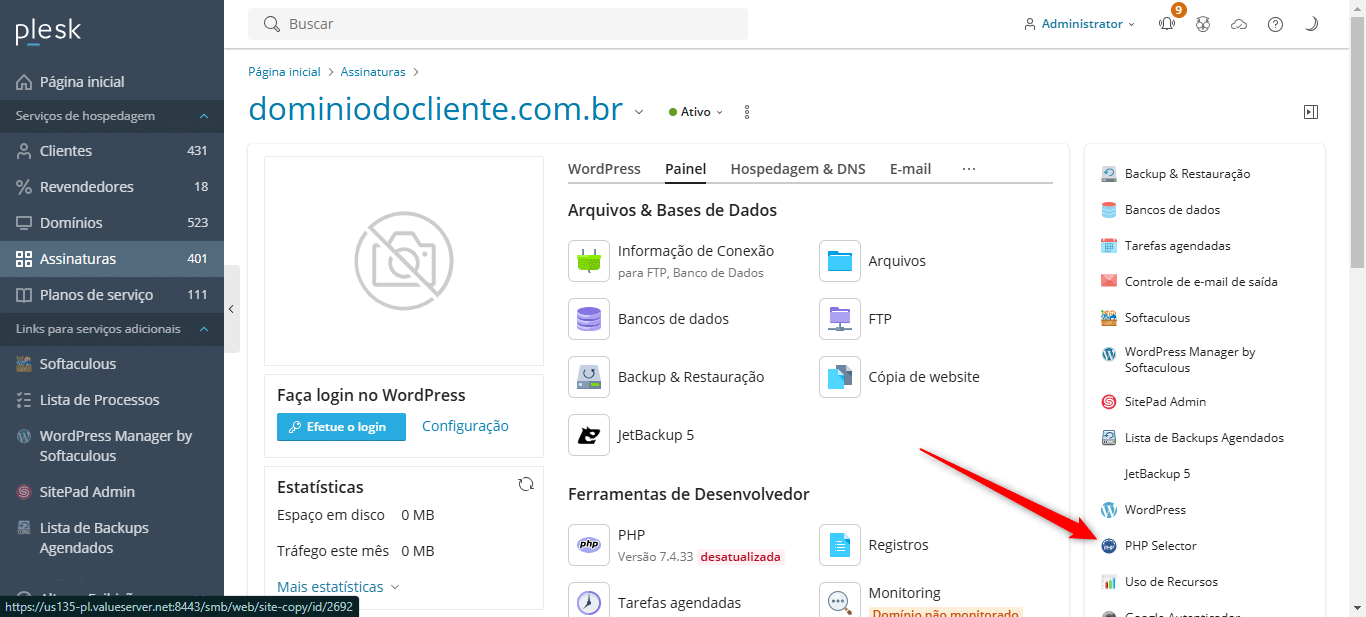Open Planos de serviço in sidebar
This screenshot has width=1366, height=617.
pos(112,295)
